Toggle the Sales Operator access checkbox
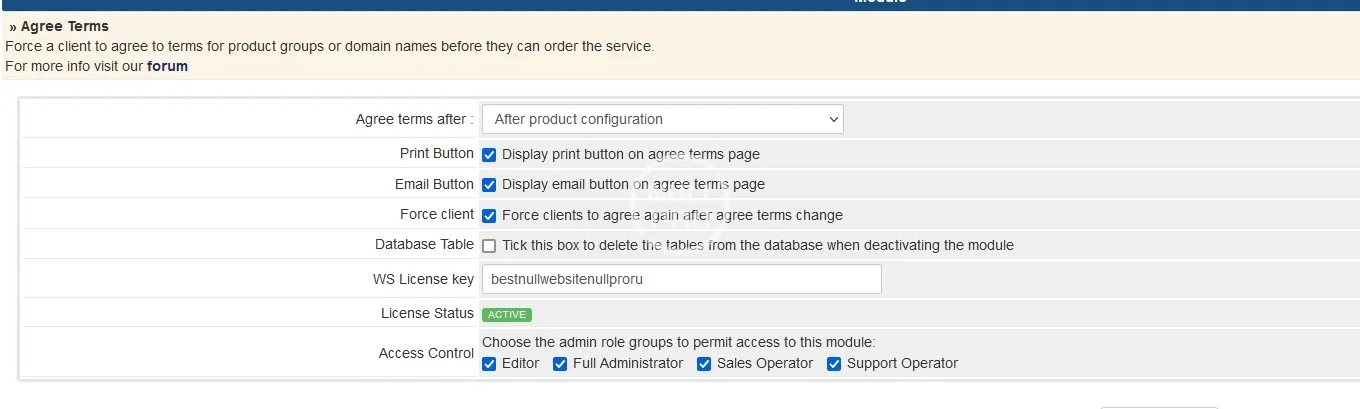This screenshot has height=409, width=1360. click(x=704, y=364)
